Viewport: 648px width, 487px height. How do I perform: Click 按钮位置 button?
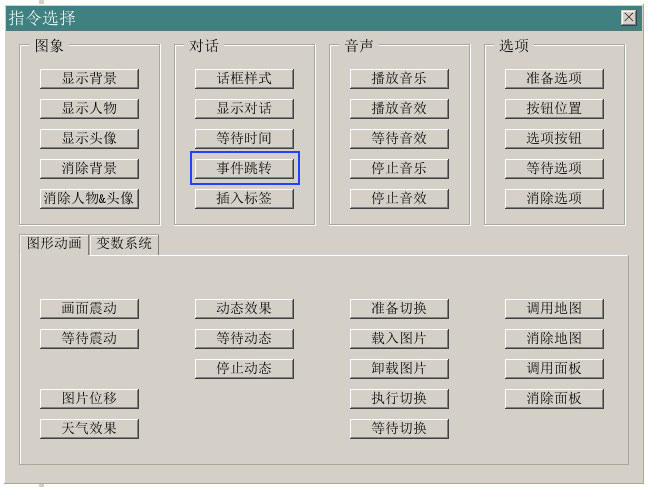tap(554, 108)
